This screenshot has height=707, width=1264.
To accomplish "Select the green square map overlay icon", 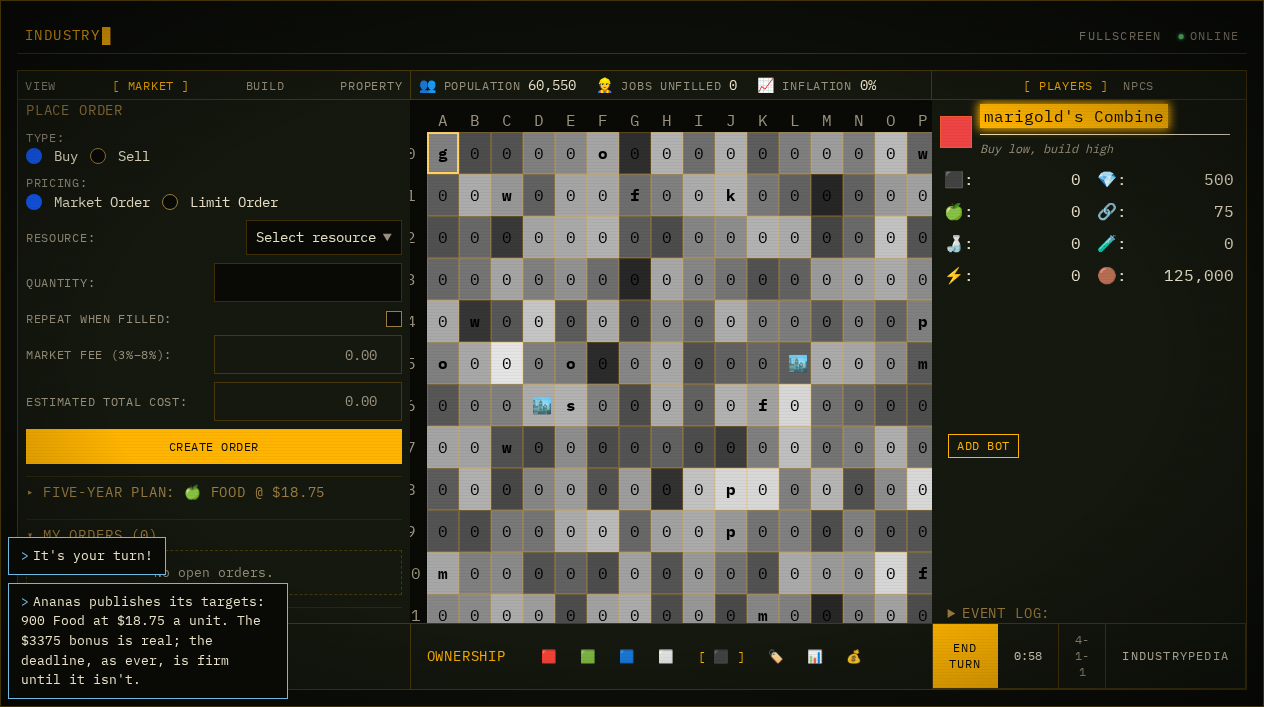I will (x=587, y=657).
